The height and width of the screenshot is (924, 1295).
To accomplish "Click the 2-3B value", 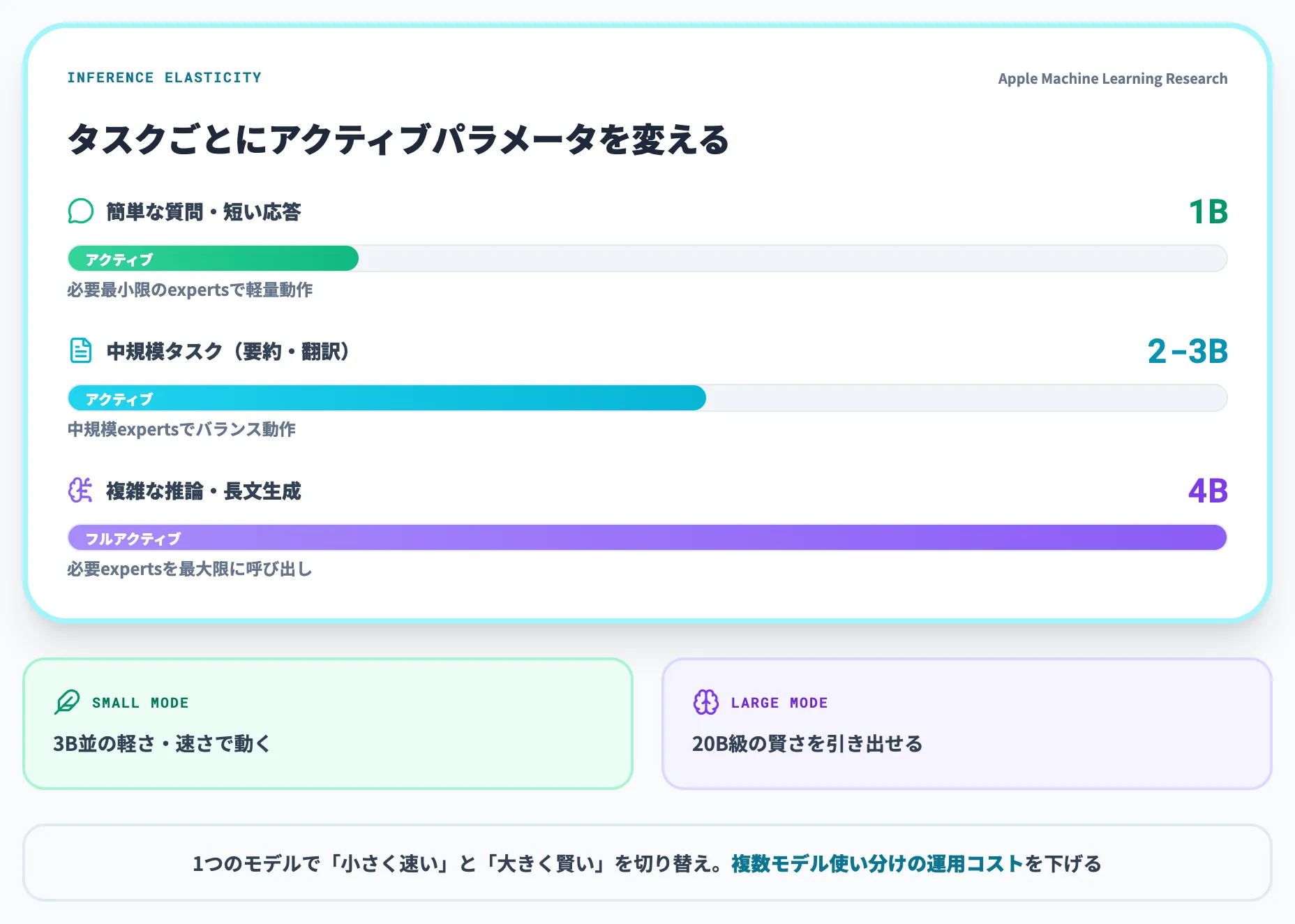I will point(1188,351).
